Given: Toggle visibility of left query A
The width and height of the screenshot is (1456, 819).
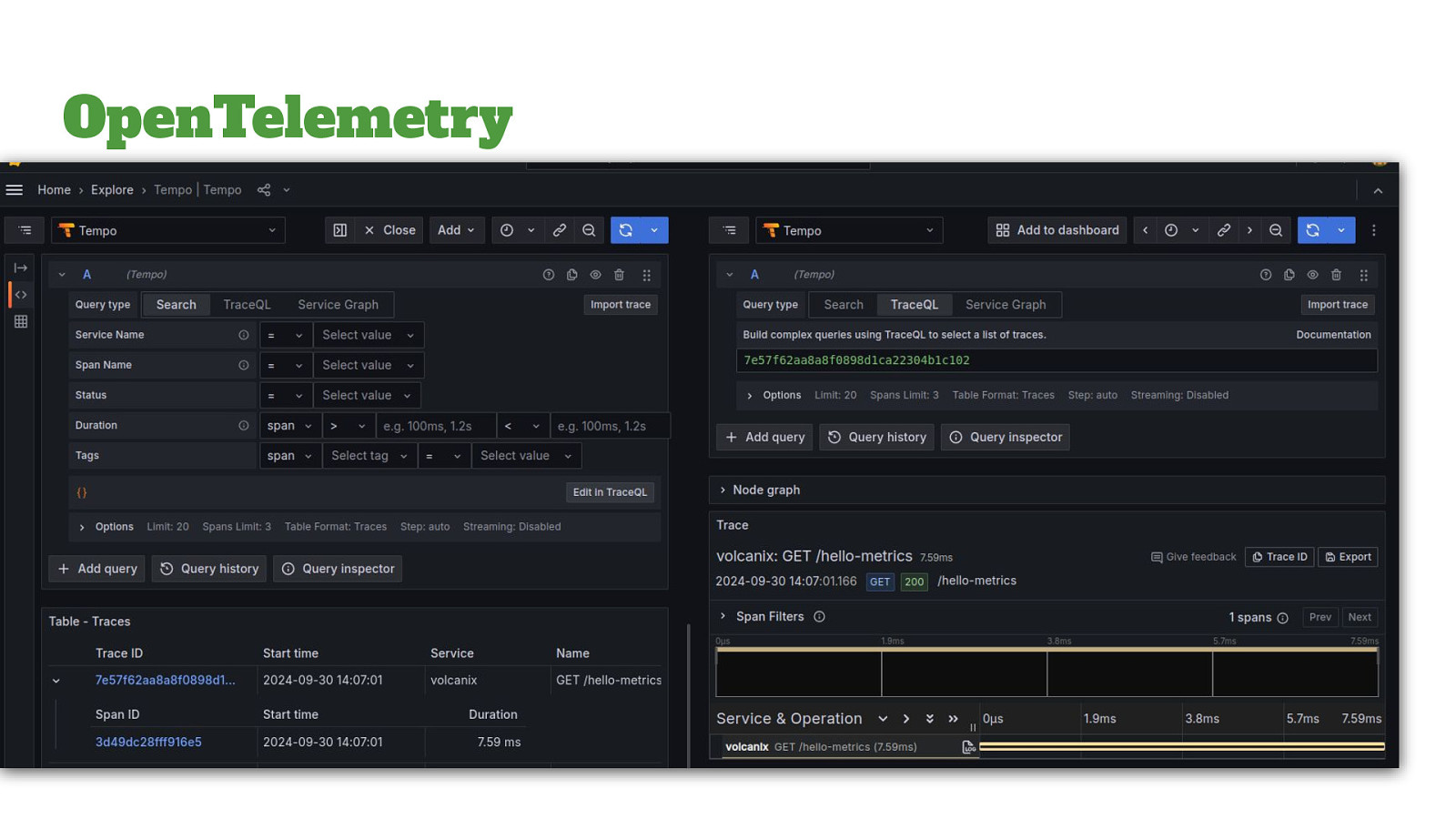Looking at the screenshot, I should 596,275.
